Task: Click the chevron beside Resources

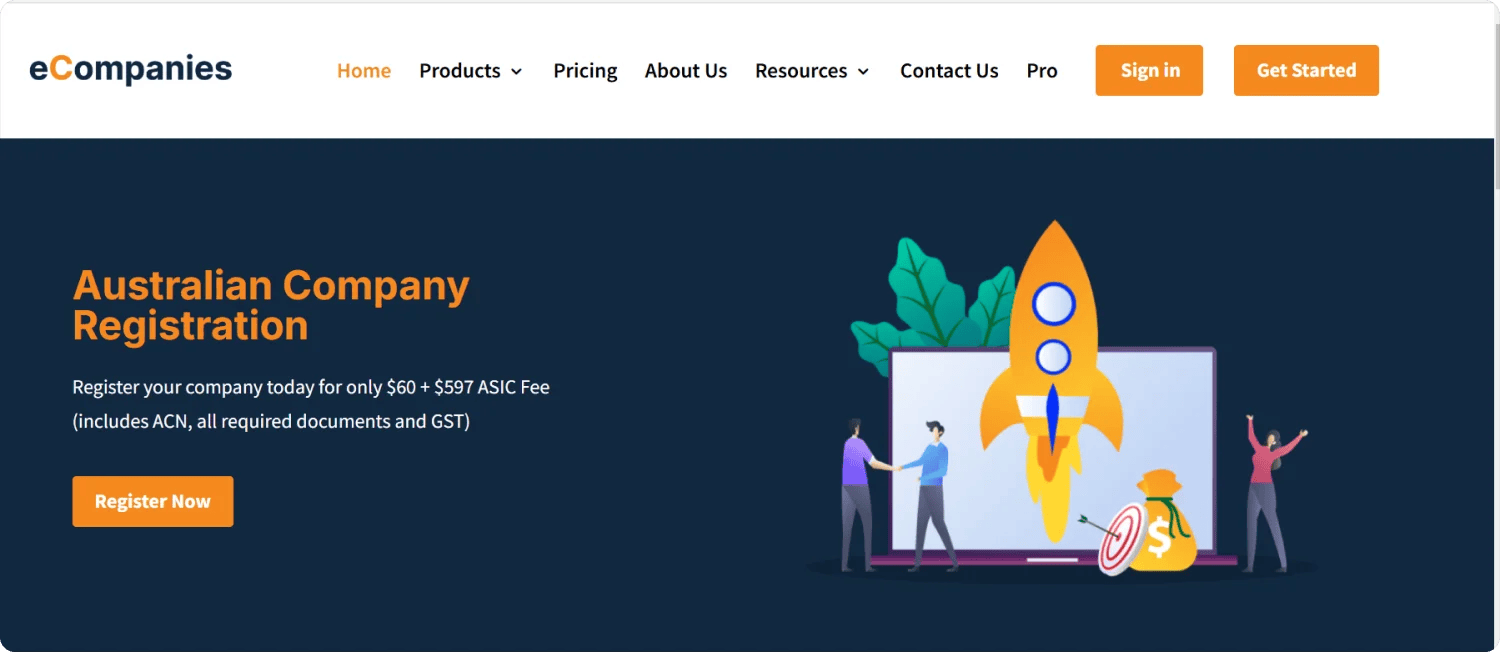Action: (x=863, y=72)
